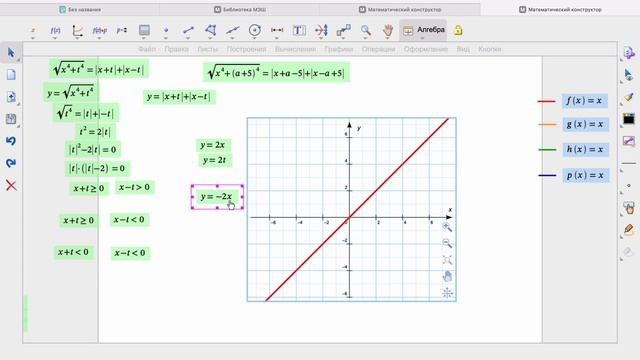
Task: Select the g(x) = x function label
Action: [x=585, y=124]
